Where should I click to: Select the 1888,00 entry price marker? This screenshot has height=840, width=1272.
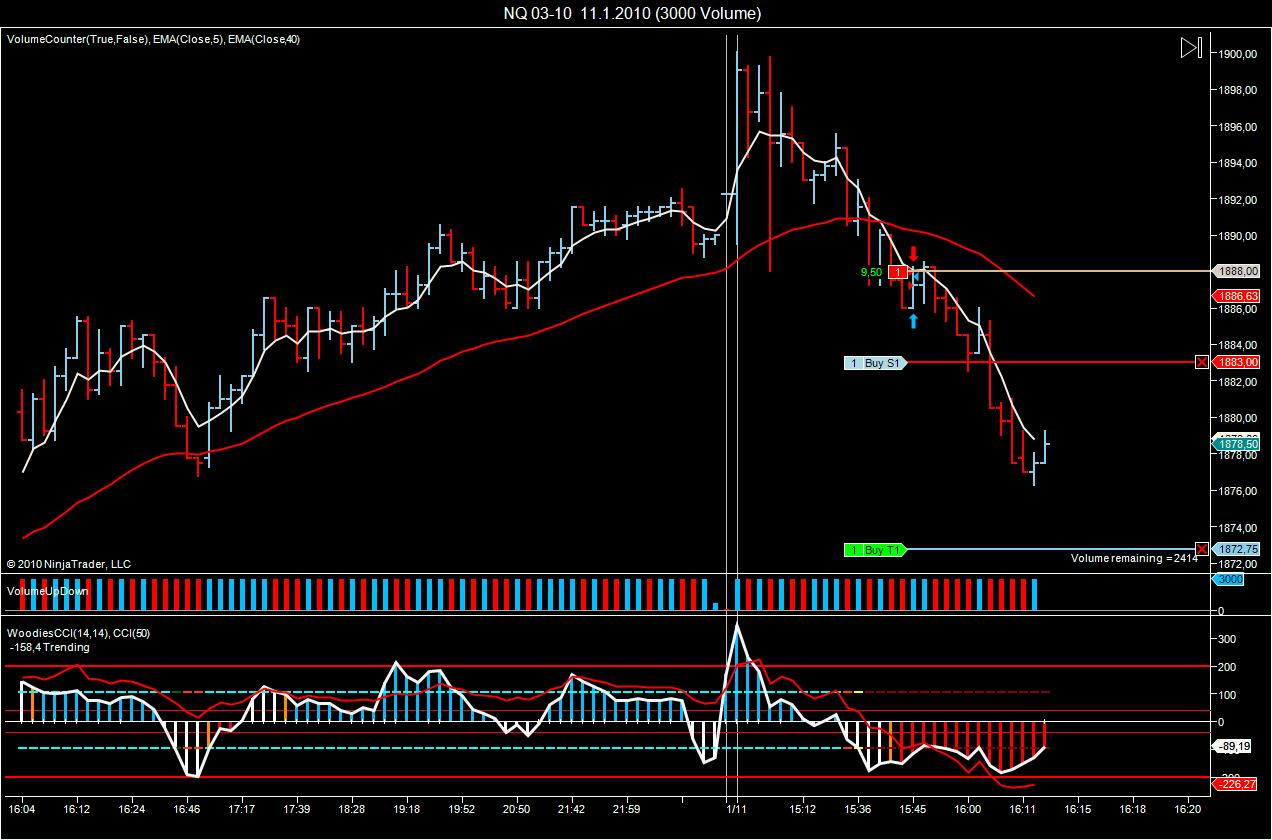(x=1234, y=271)
